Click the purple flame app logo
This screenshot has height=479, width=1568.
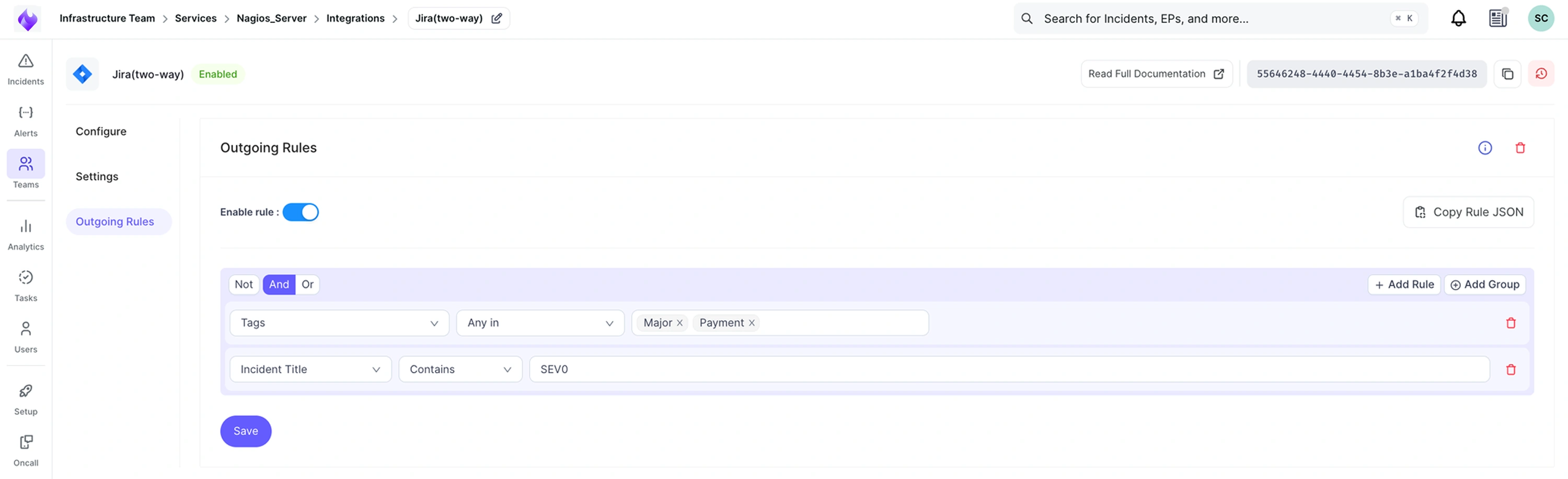tap(27, 19)
